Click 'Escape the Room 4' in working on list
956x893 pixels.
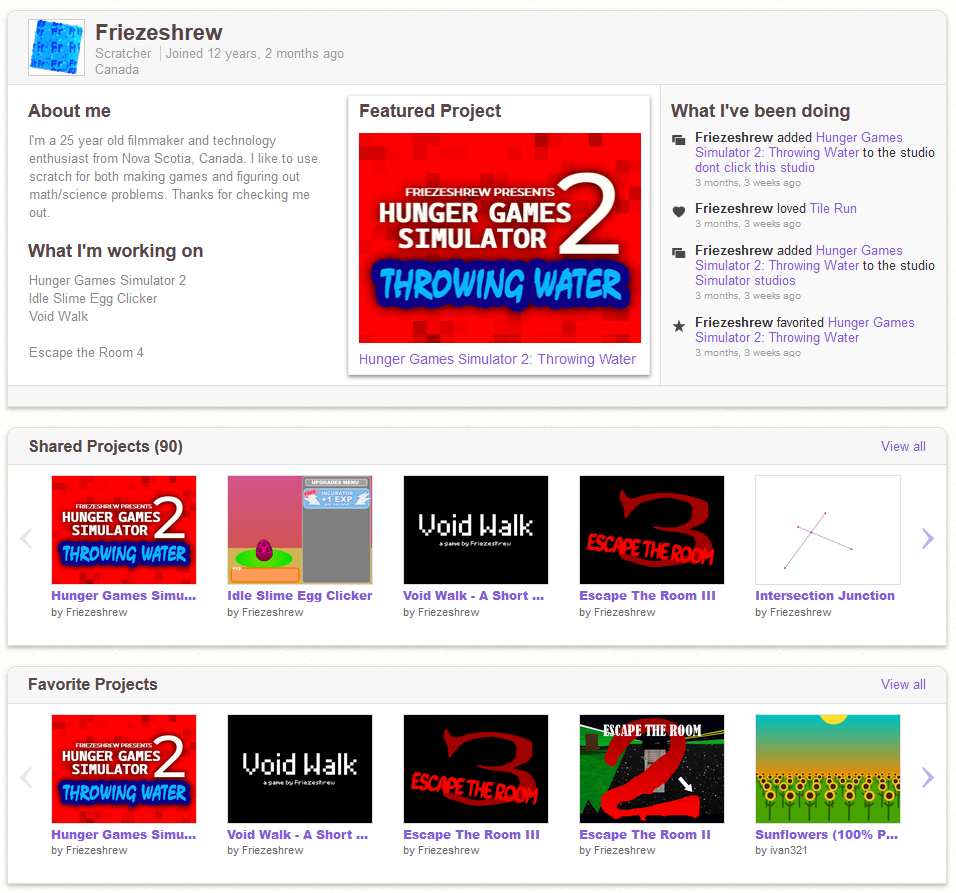pos(86,352)
